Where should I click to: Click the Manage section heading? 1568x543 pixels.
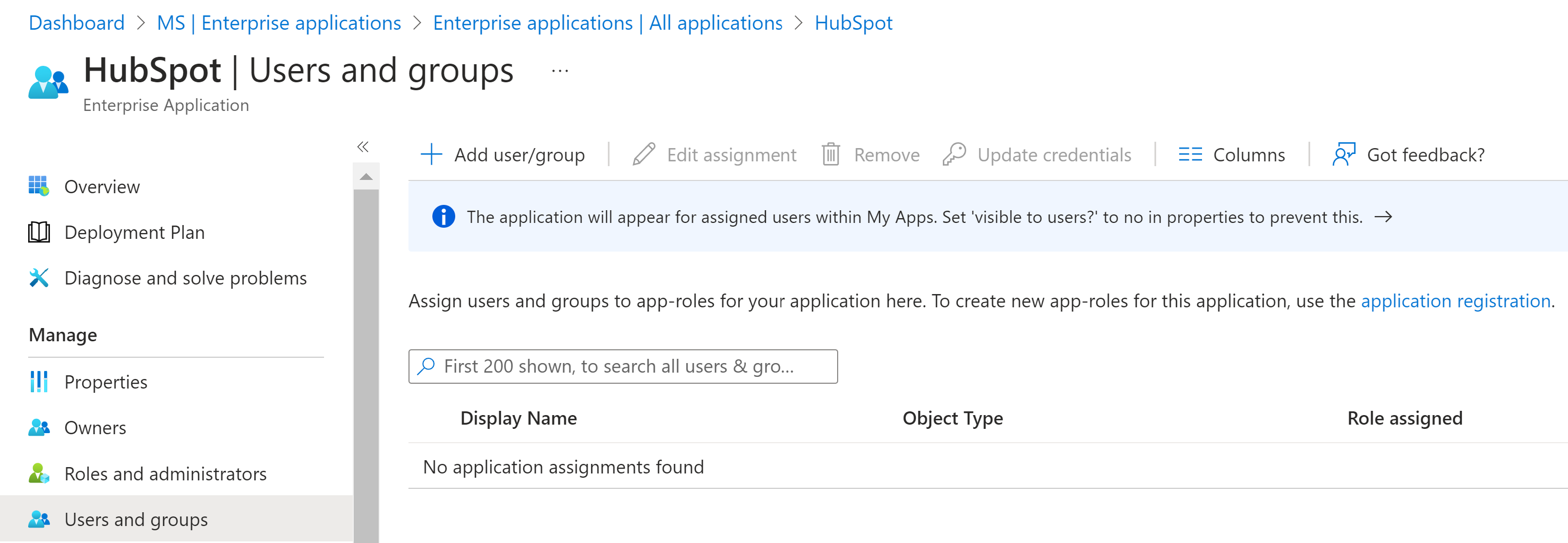click(x=63, y=335)
